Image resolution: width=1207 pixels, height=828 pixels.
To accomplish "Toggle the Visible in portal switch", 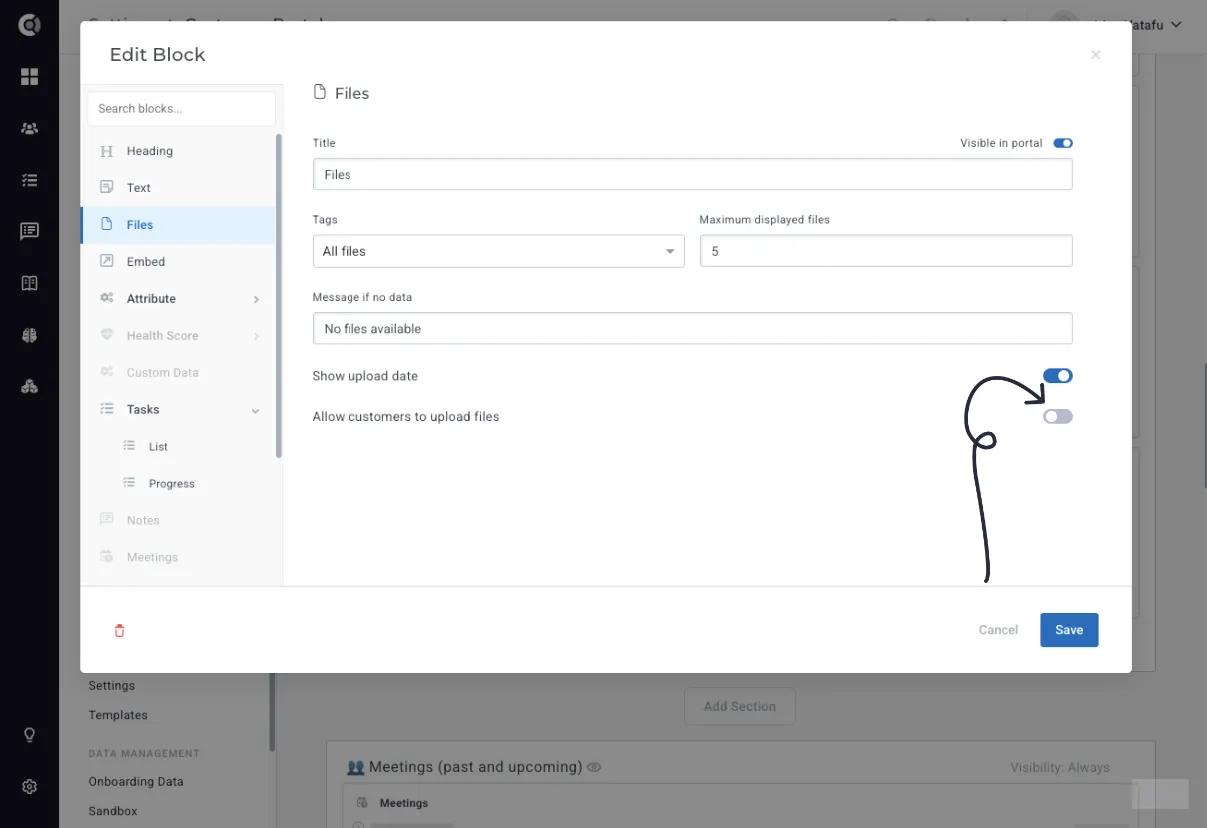I will [1063, 143].
